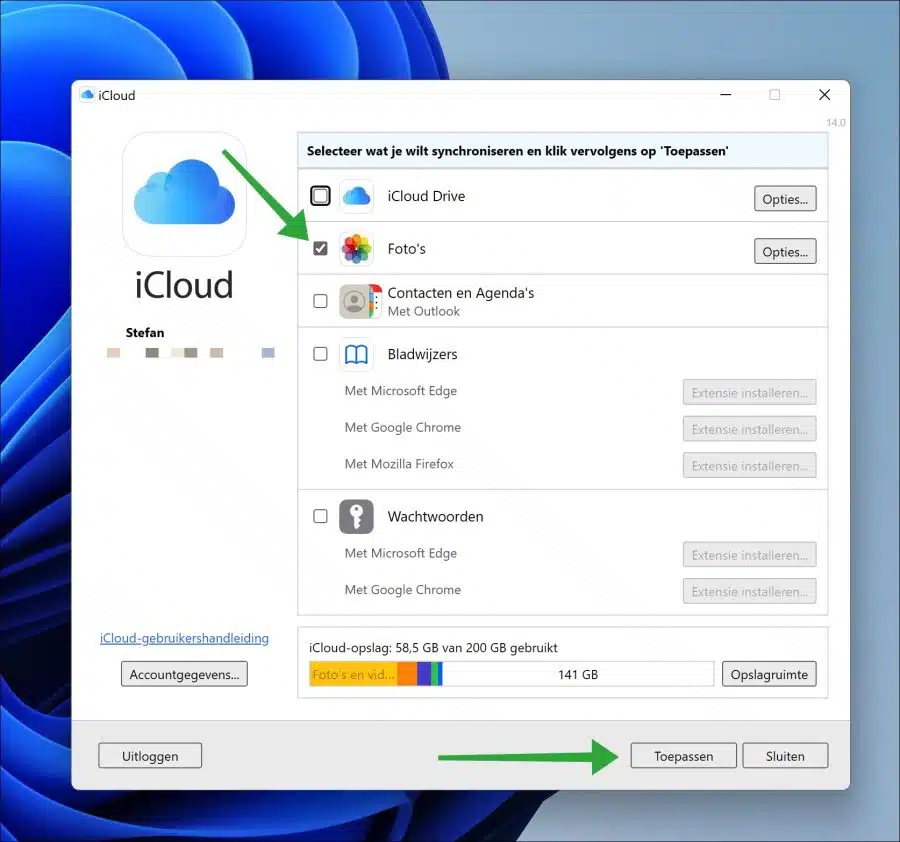Click the '141 GB' free space label
The height and width of the screenshot is (842, 900).
pyautogui.click(x=577, y=674)
